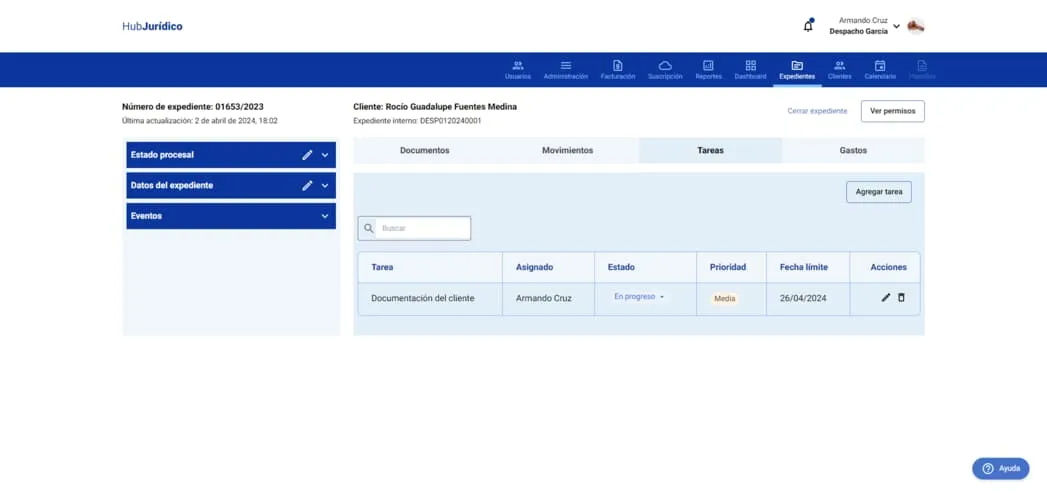
Task: Click the Número de expediente: 01653/2023 heading
Action: (193, 107)
